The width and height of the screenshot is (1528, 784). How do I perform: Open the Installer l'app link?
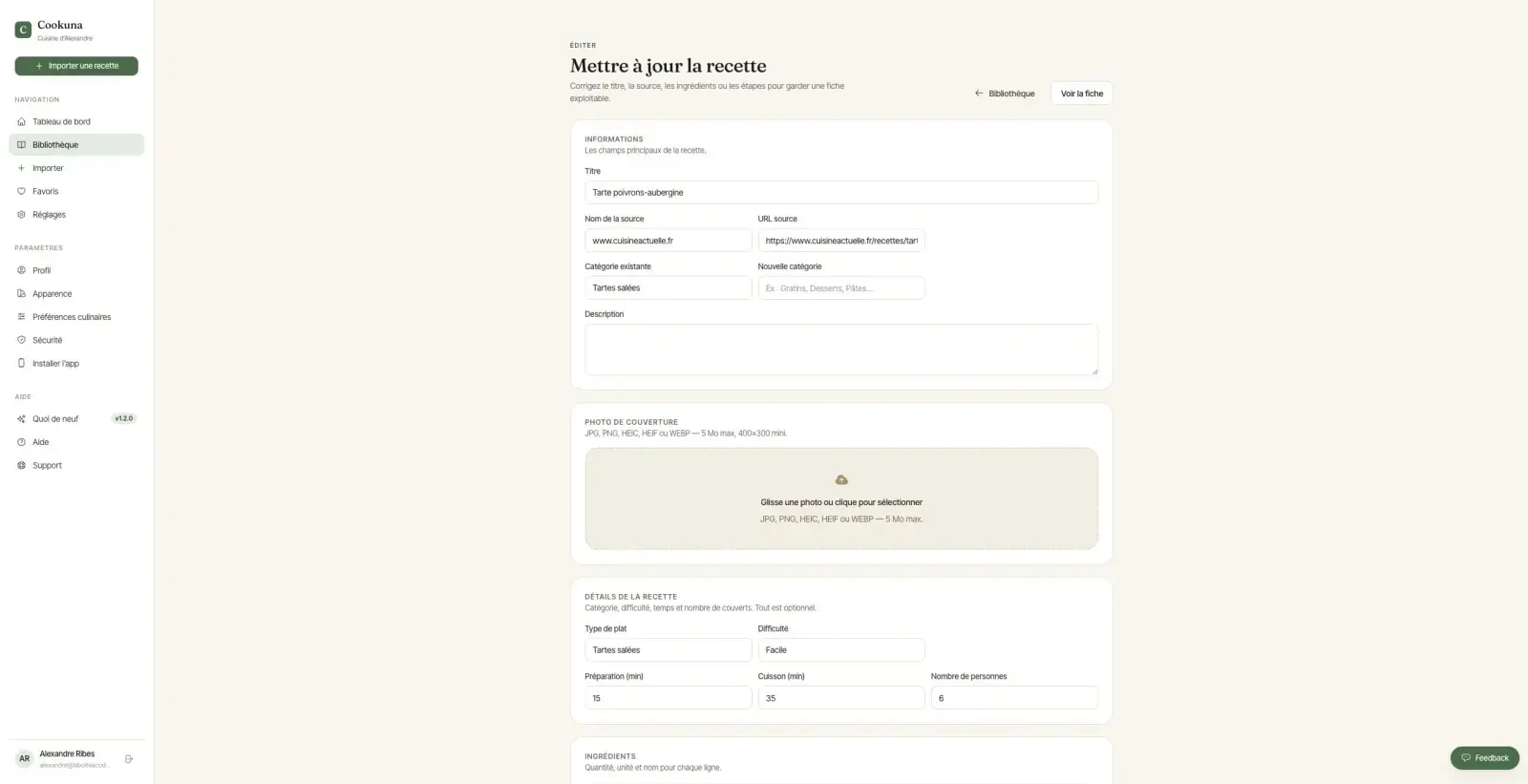[x=76, y=364]
